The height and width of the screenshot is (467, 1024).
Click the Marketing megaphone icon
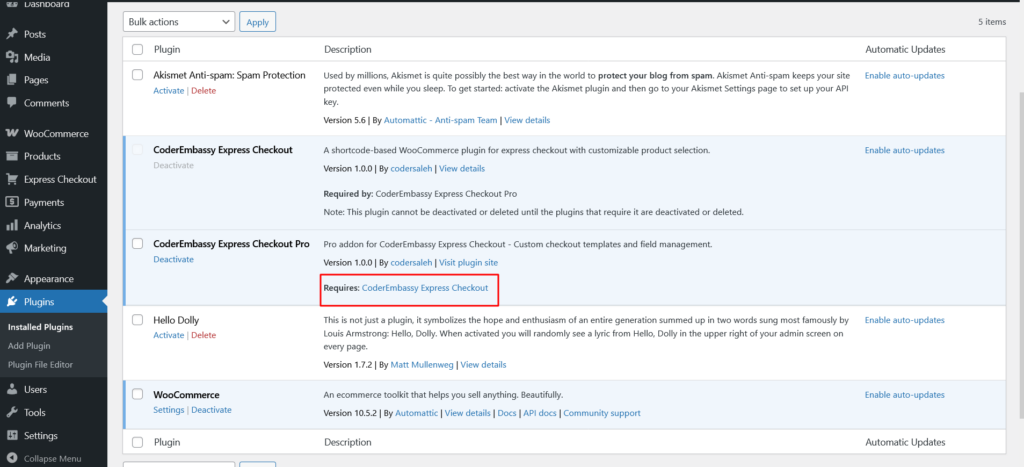pyautogui.click(x=12, y=248)
